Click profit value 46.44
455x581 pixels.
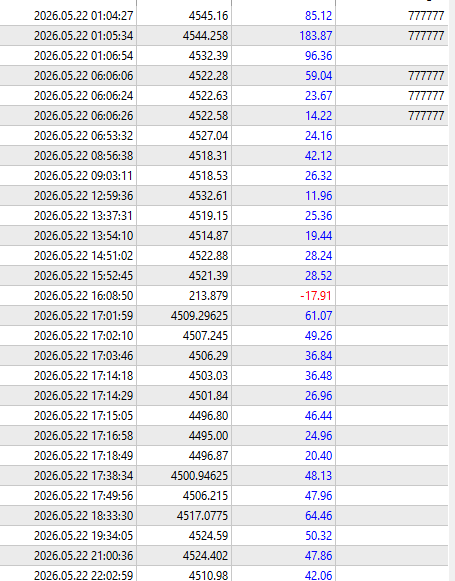coord(318,416)
